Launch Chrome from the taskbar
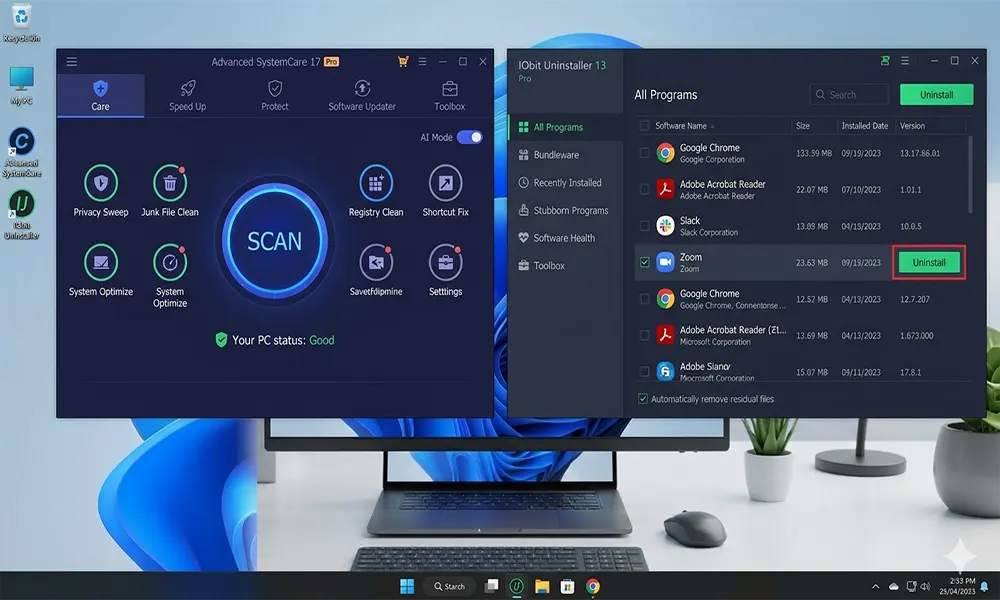Image resolution: width=1000 pixels, height=600 pixels. [592, 586]
